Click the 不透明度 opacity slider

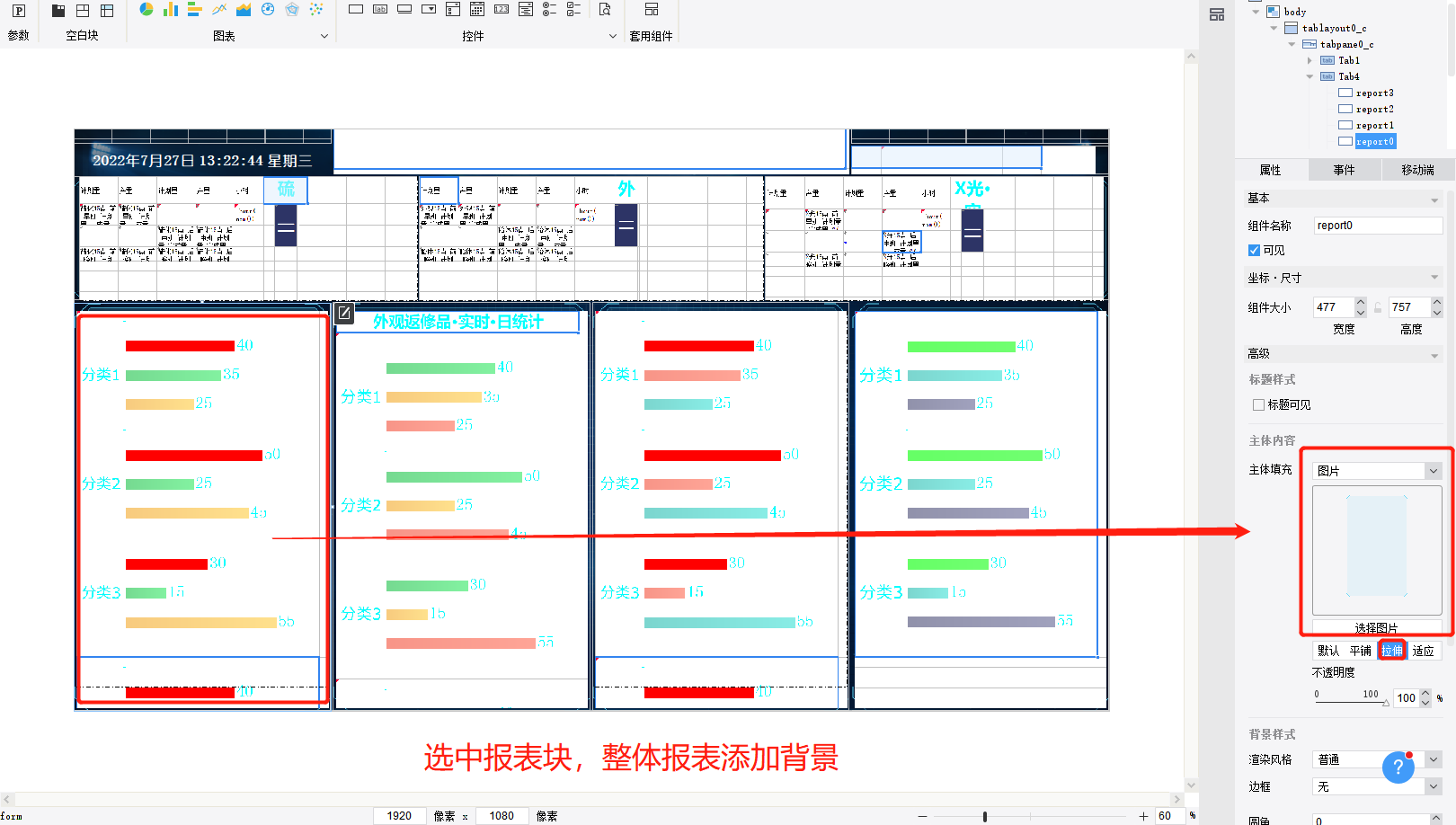click(1352, 703)
